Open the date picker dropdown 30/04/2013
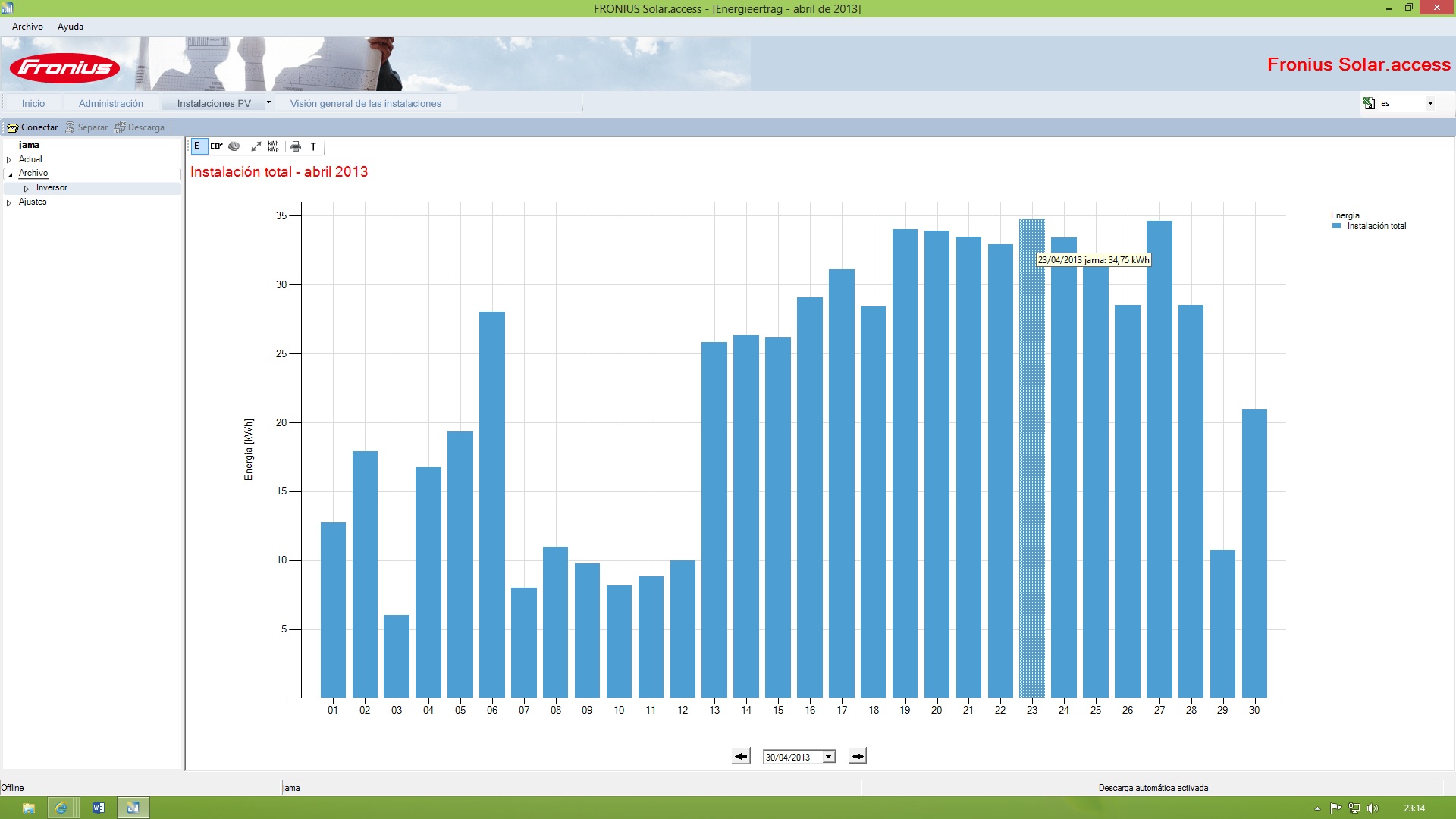The image size is (1456, 819). [829, 757]
